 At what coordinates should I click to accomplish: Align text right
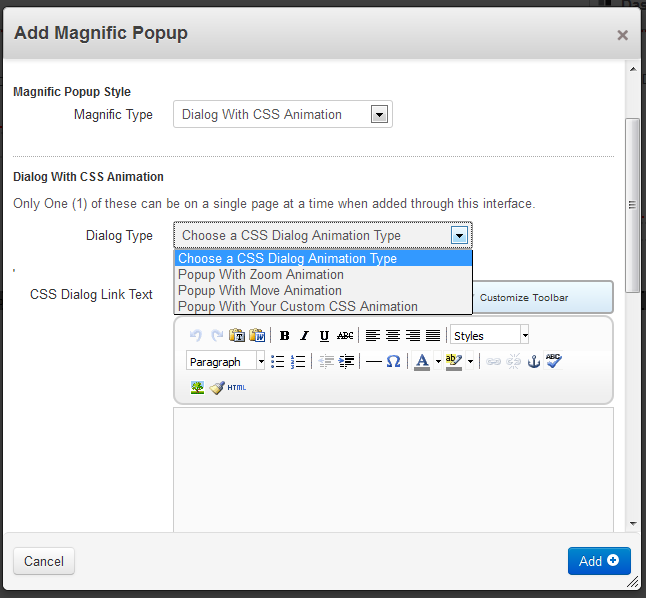pos(413,336)
